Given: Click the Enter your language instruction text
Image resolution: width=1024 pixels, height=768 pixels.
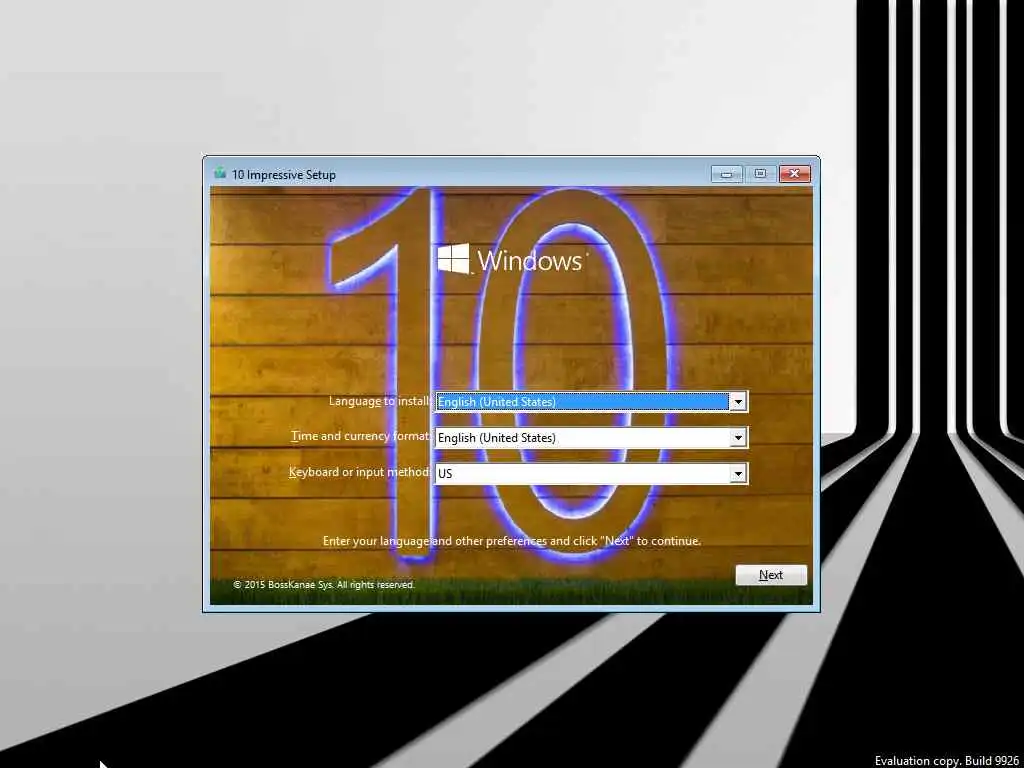Looking at the screenshot, I should point(511,541).
